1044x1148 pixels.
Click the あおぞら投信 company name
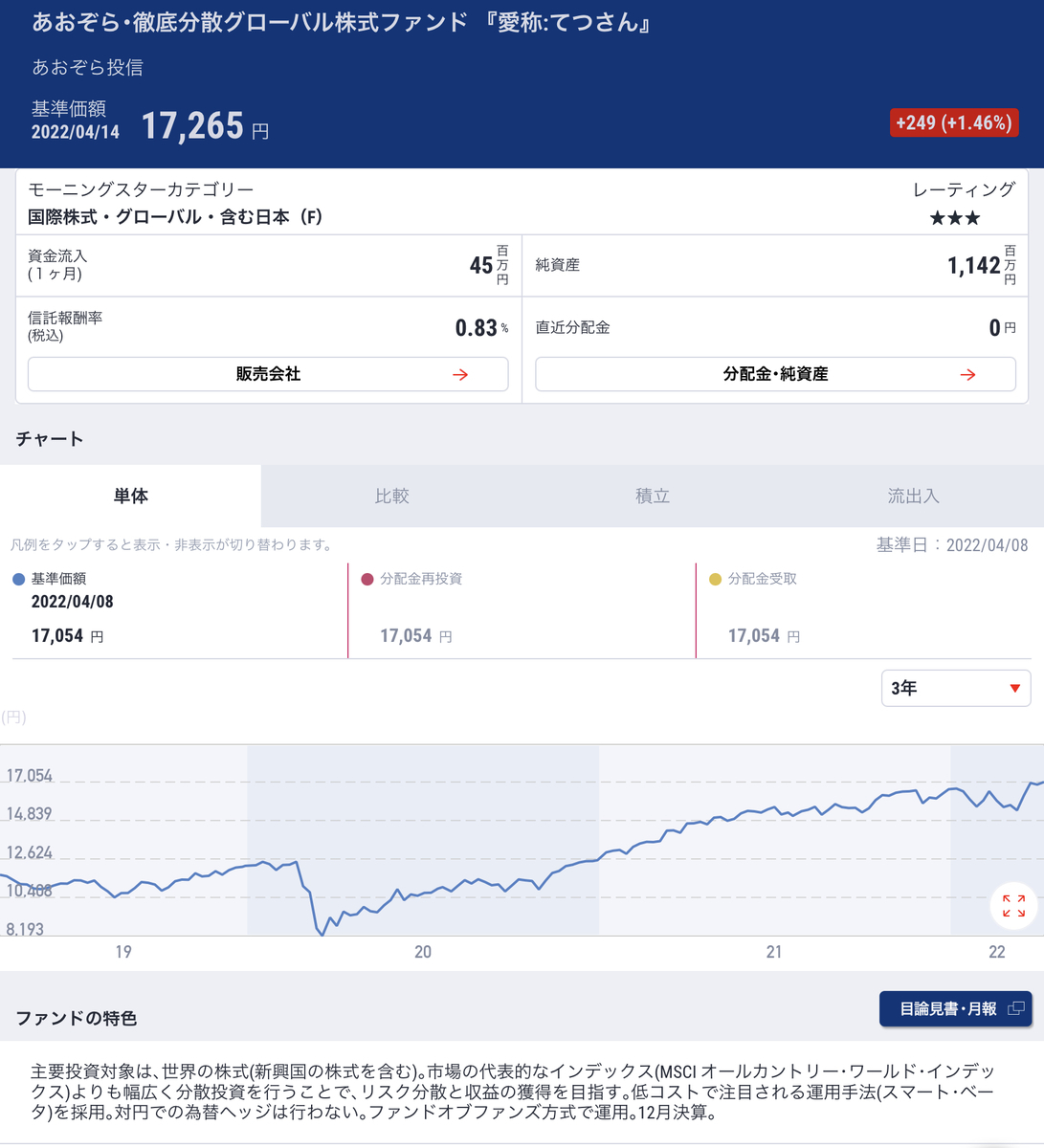(87, 67)
